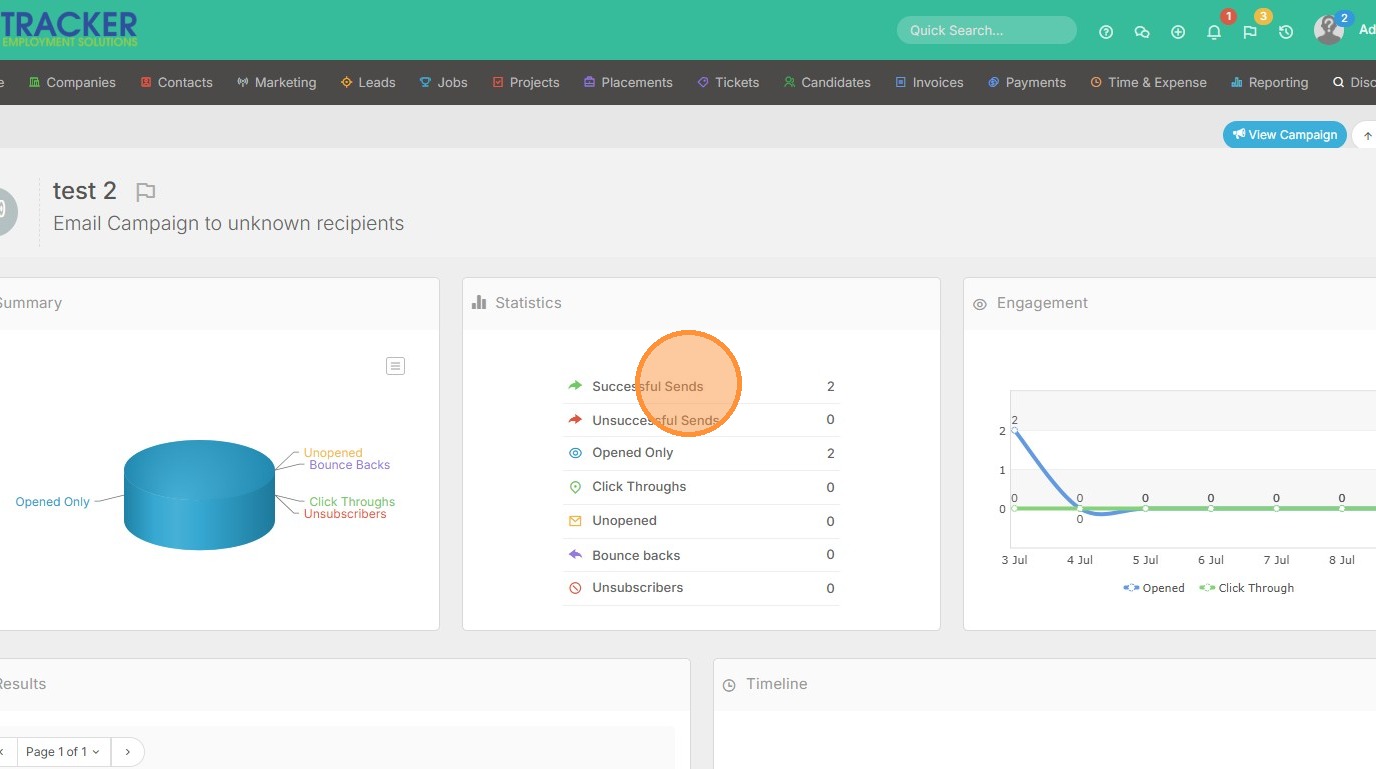Viewport: 1376px width, 769px height.
Task: Click the View Campaign button
Action: click(x=1285, y=135)
